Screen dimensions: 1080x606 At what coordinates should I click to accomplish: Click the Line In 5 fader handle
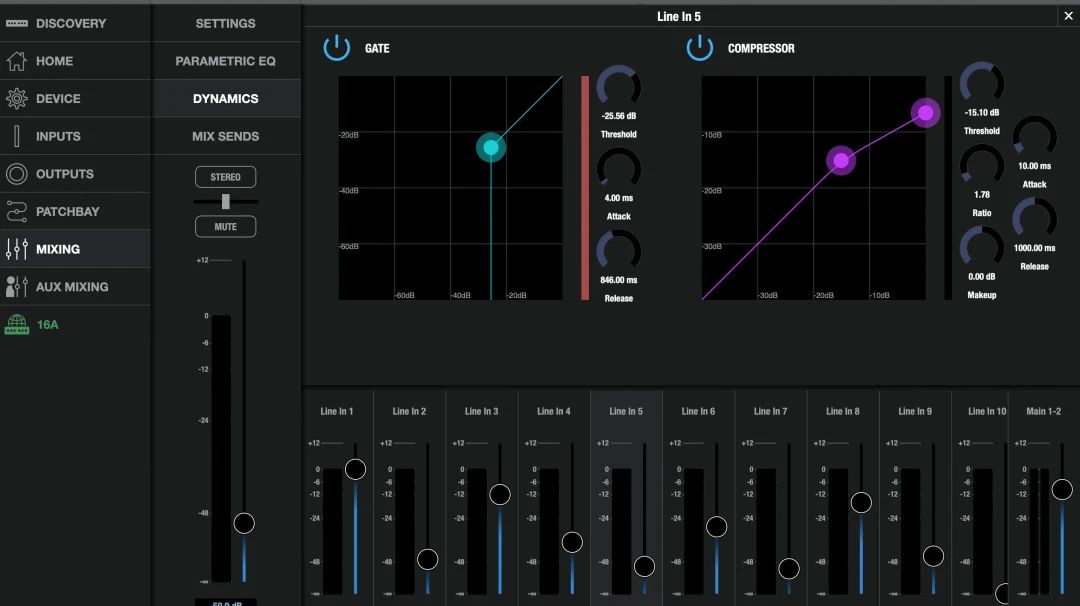[x=645, y=567]
